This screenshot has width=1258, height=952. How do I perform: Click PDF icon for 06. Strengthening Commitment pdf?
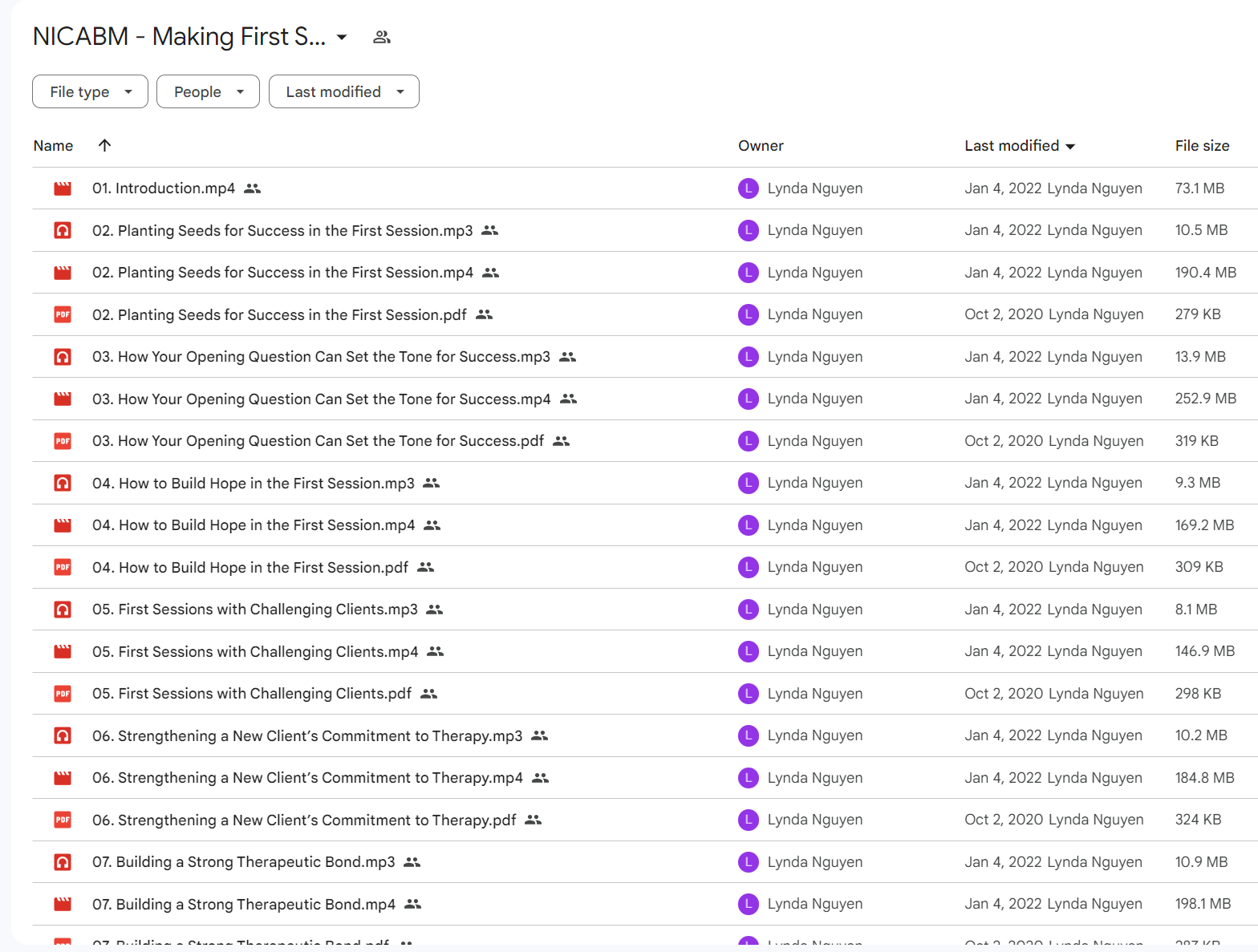63,820
